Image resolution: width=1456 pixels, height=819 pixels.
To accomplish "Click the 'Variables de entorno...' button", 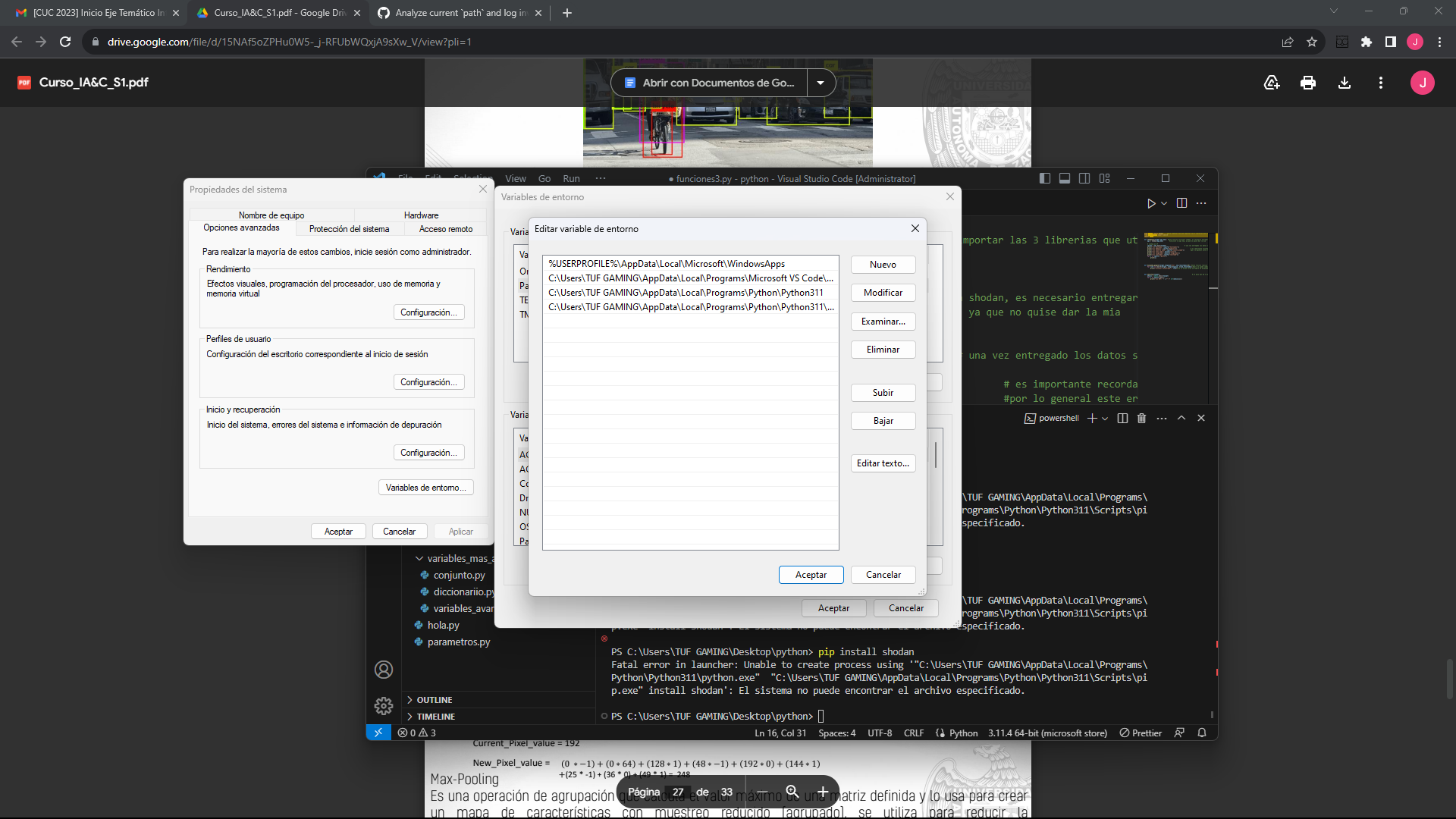I will [x=425, y=488].
